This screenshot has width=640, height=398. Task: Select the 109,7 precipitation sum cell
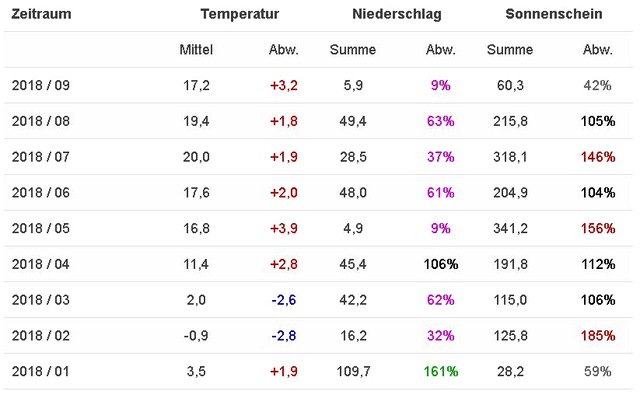pyautogui.click(x=353, y=371)
